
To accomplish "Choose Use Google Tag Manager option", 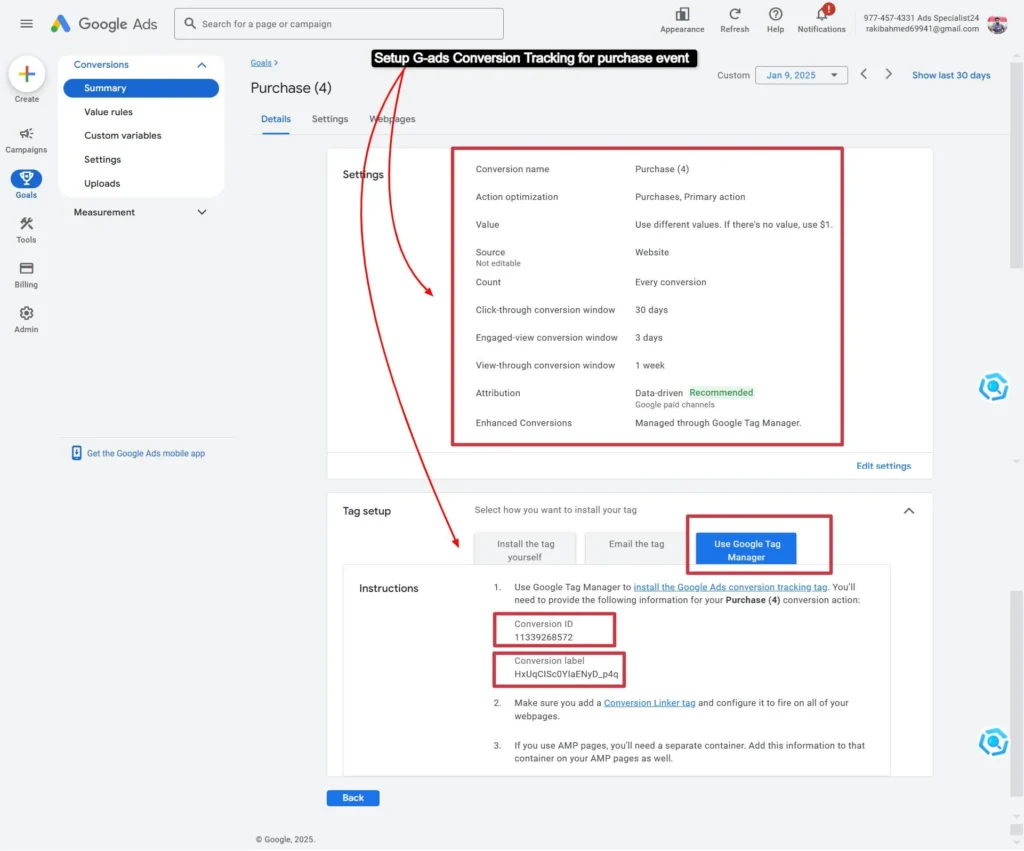I will 746,550.
